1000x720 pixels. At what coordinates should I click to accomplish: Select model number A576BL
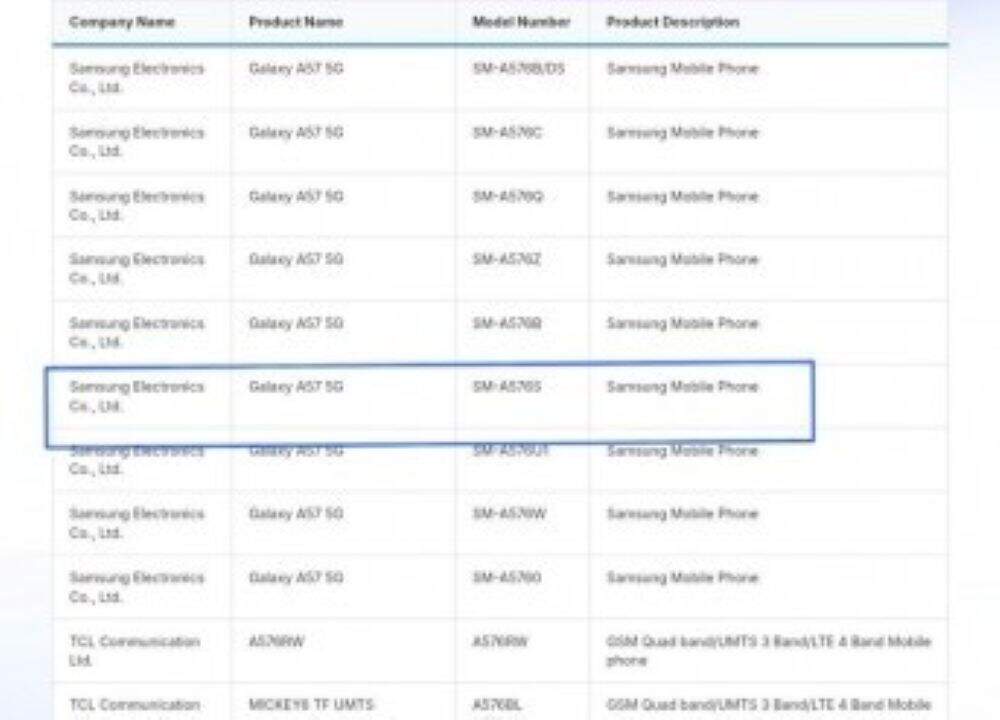(497, 705)
